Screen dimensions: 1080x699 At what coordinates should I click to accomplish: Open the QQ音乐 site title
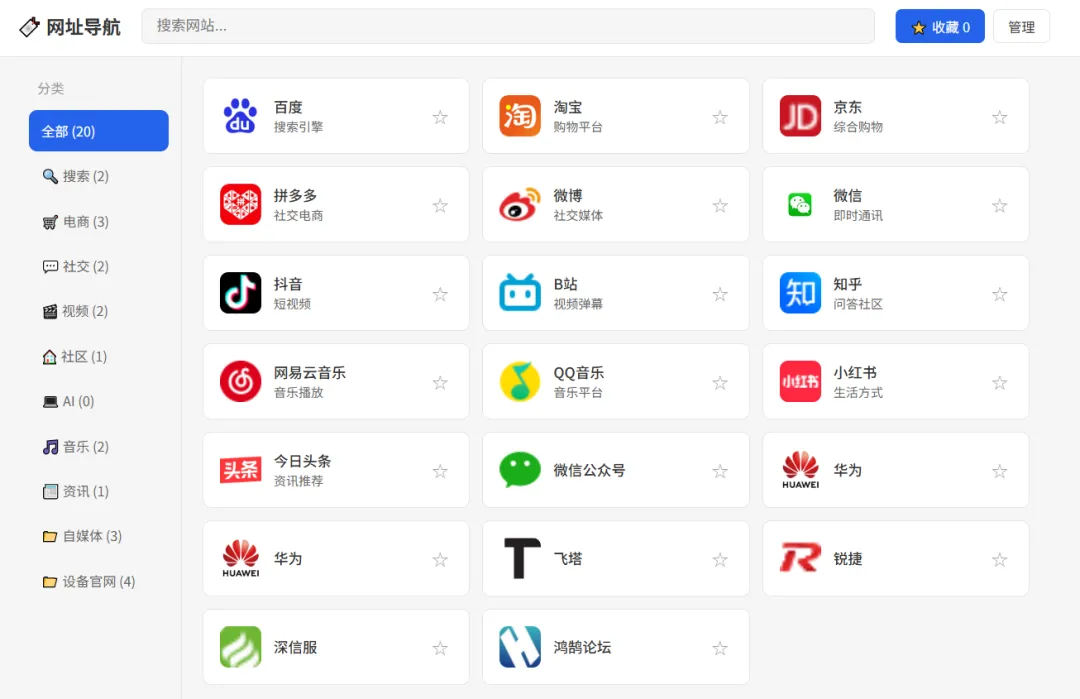[x=579, y=373]
